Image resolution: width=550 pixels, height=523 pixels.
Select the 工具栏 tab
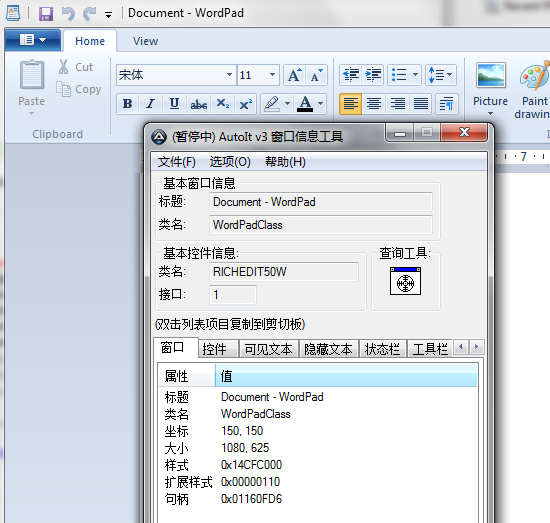click(430, 349)
